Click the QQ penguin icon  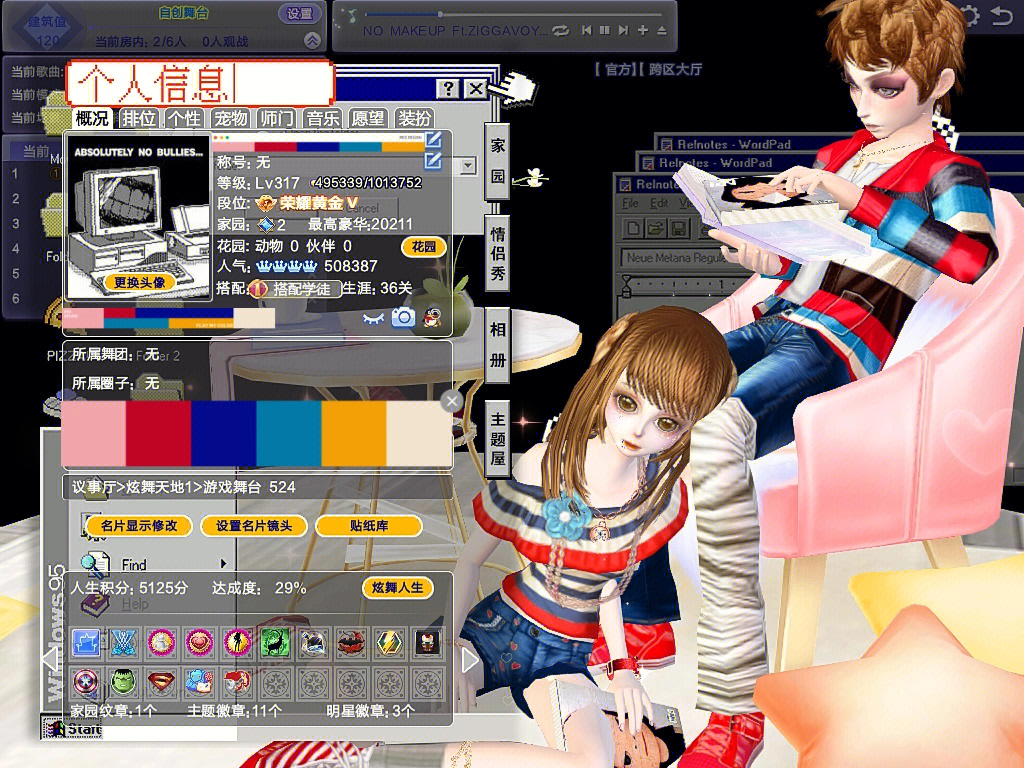(431, 317)
